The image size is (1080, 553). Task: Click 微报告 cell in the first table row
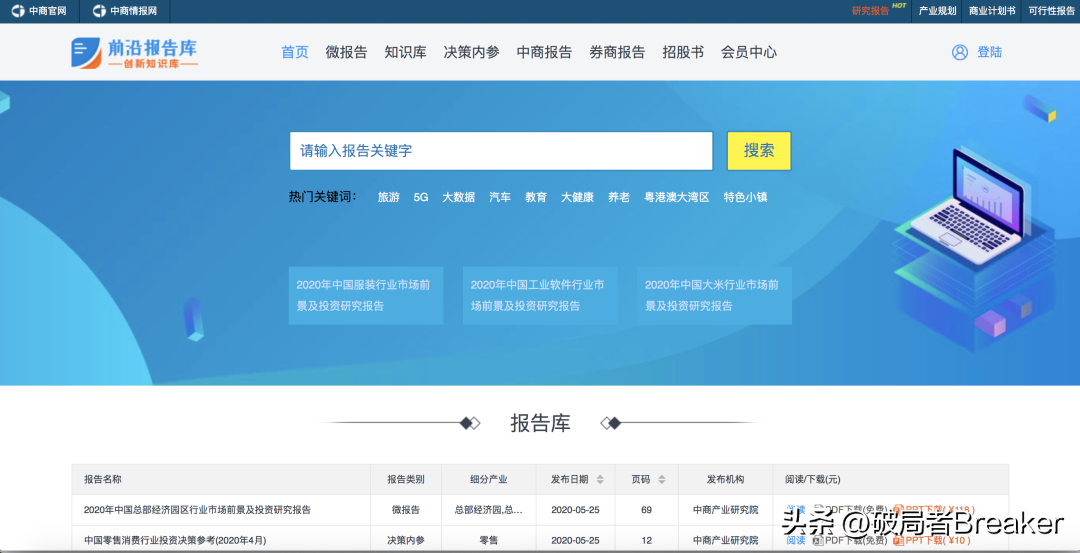click(406, 510)
